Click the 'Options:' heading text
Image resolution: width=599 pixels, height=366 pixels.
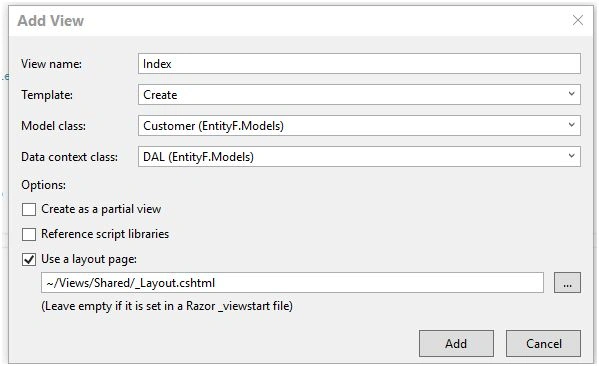point(44,185)
